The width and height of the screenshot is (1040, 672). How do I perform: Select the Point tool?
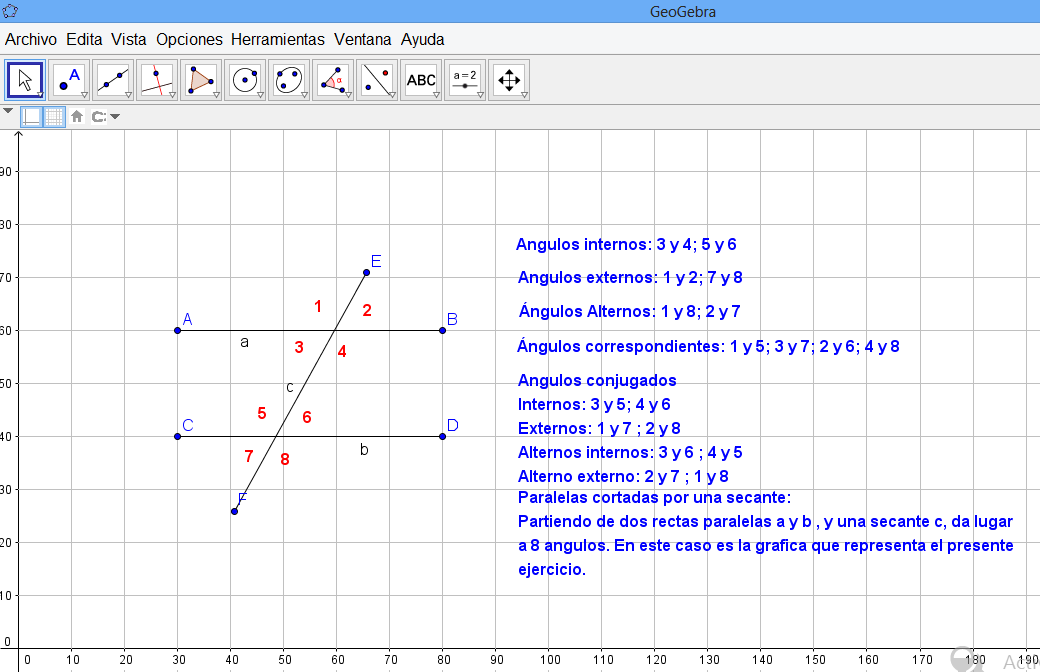tap(68, 80)
